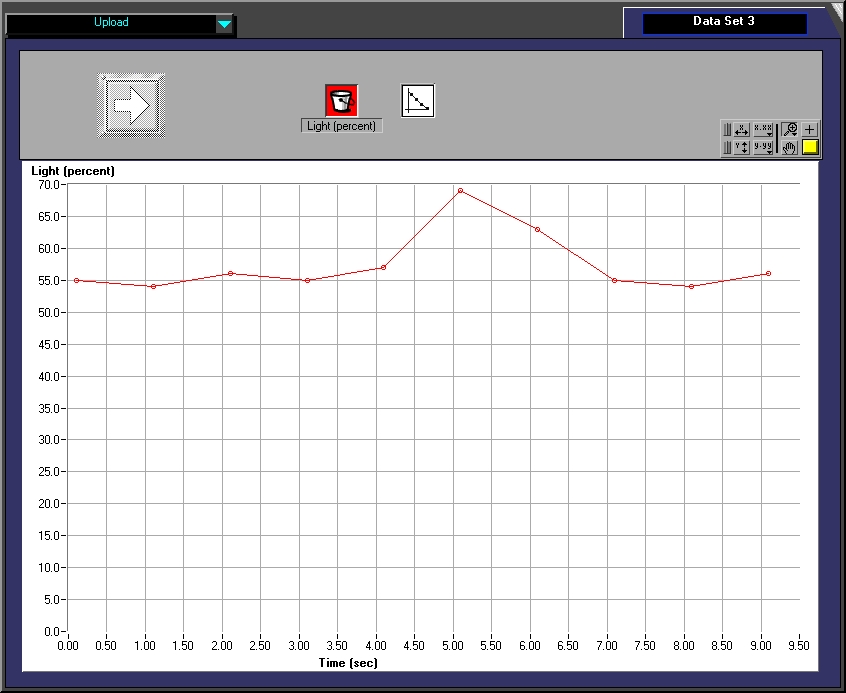The height and width of the screenshot is (693, 846).
Task: Toggle the X axis scale lock
Action: [x=727, y=129]
